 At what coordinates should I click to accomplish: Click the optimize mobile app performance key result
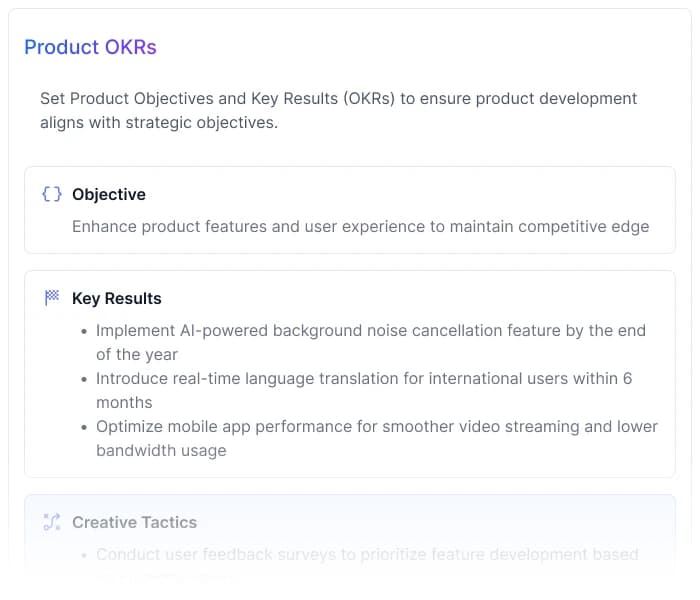376,426
